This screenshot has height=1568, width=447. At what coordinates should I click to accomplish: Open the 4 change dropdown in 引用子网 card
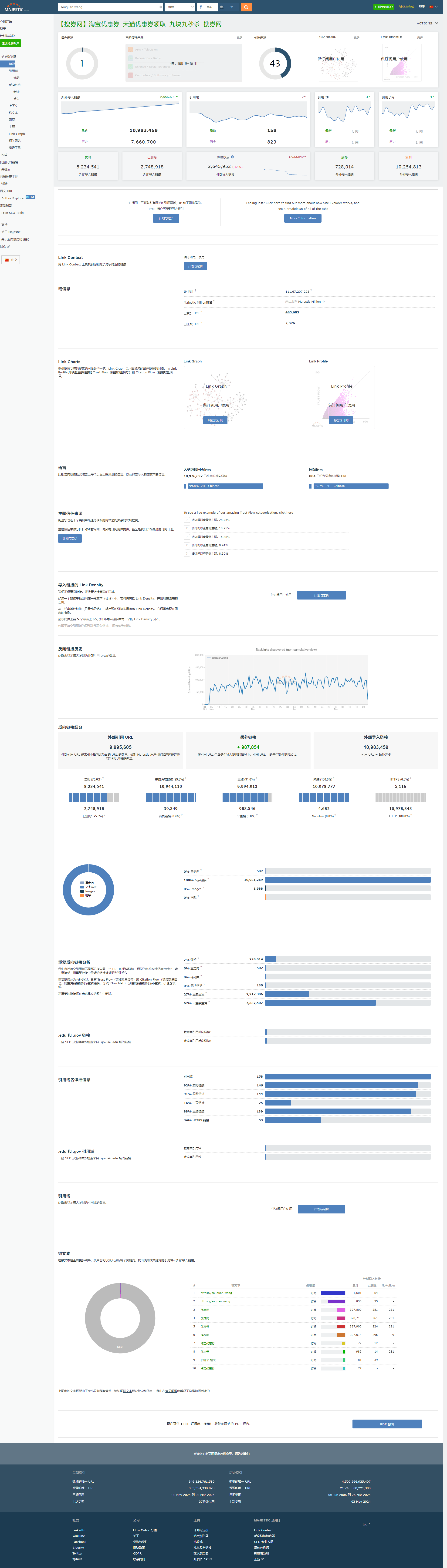(432, 97)
